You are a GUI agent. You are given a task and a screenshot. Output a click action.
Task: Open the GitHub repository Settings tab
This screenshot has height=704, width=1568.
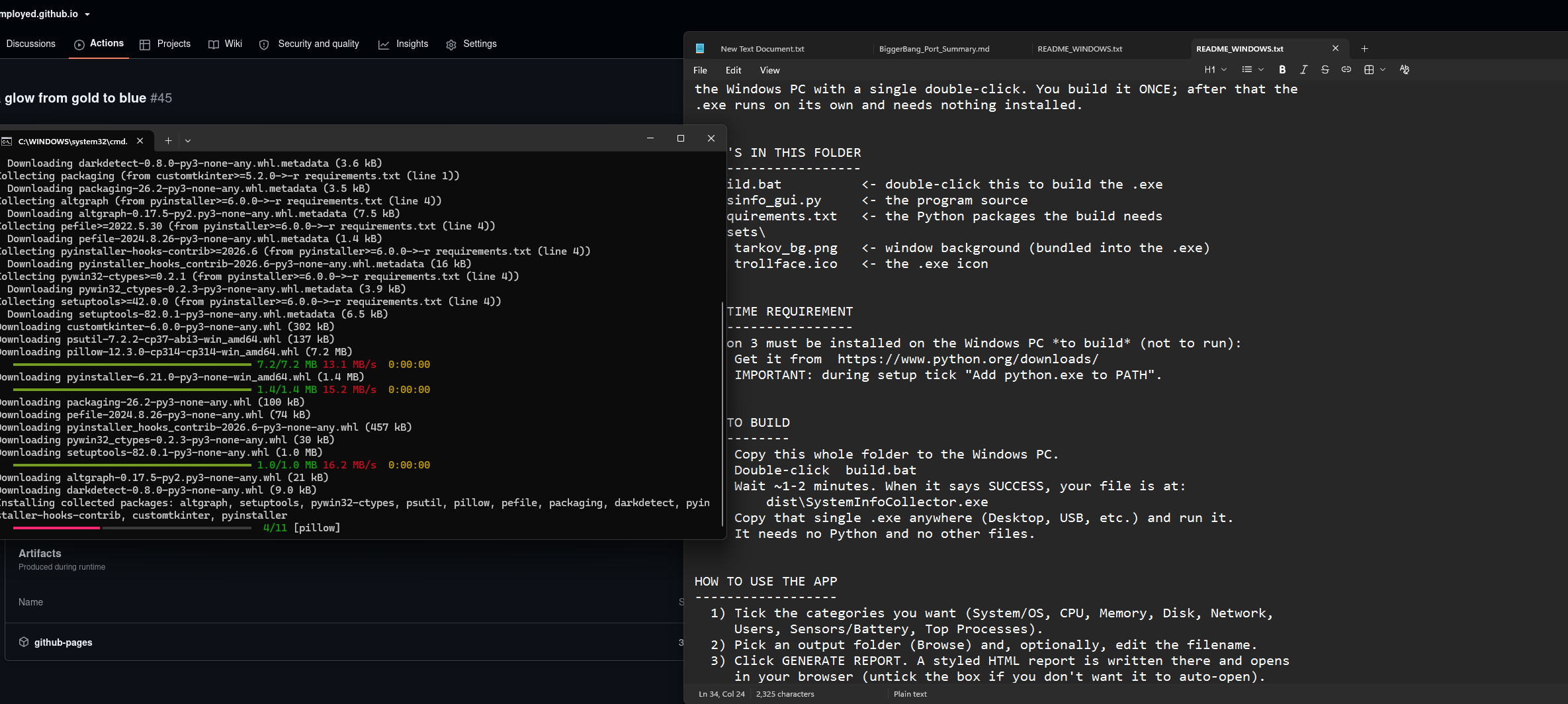pyautogui.click(x=471, y=44)
